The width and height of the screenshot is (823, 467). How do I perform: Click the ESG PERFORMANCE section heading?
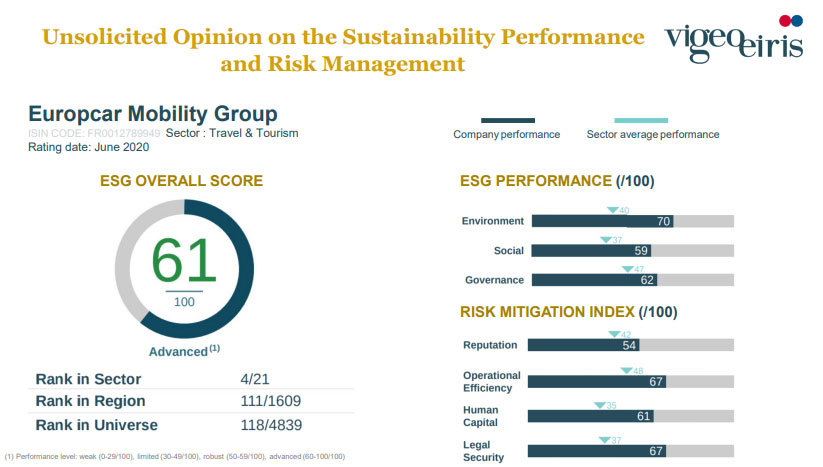point(557,181)
